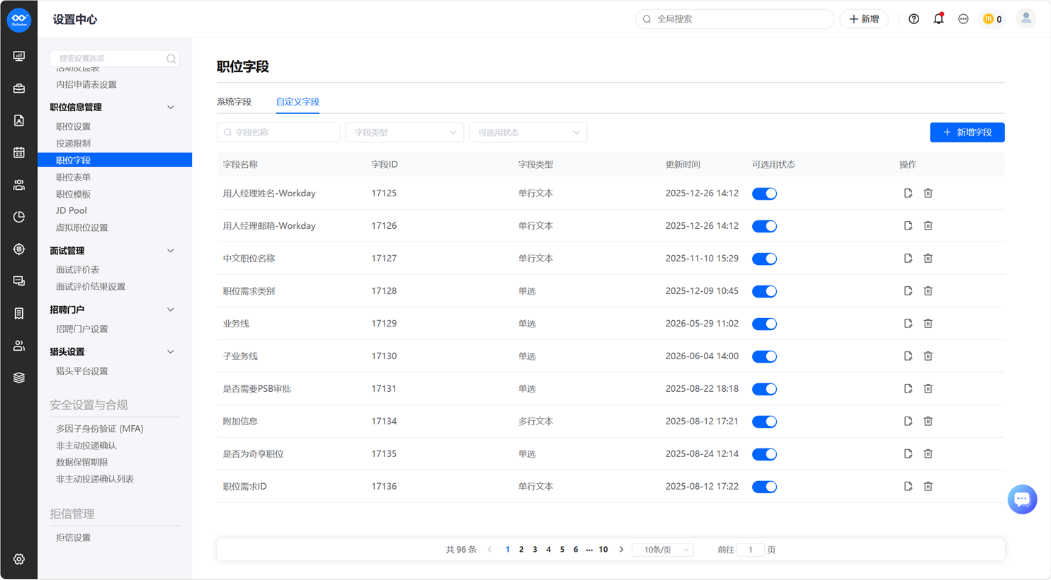Go to page 3 in pagination

coord(535,549)
